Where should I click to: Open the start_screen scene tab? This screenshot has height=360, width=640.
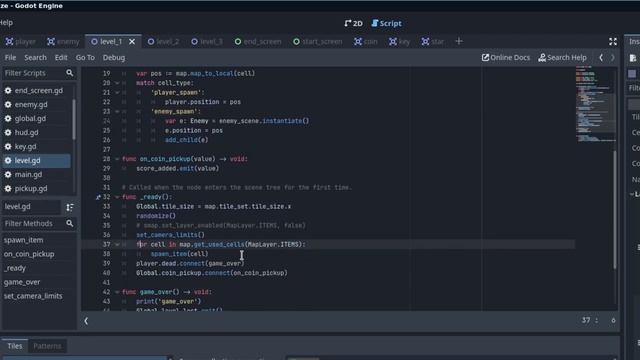pyautogui.click(x=318, y=42)
